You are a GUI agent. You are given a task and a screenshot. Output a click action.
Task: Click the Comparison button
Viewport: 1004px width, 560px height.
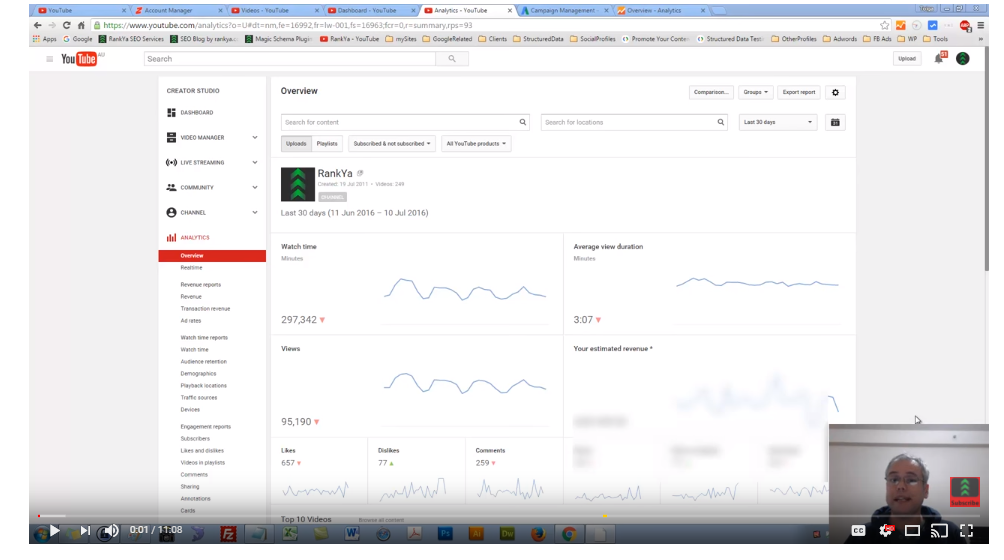click(711, 92)
